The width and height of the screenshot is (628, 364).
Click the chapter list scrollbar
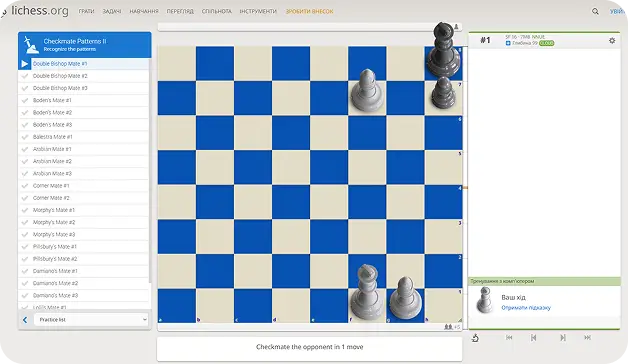pos(150,170)
